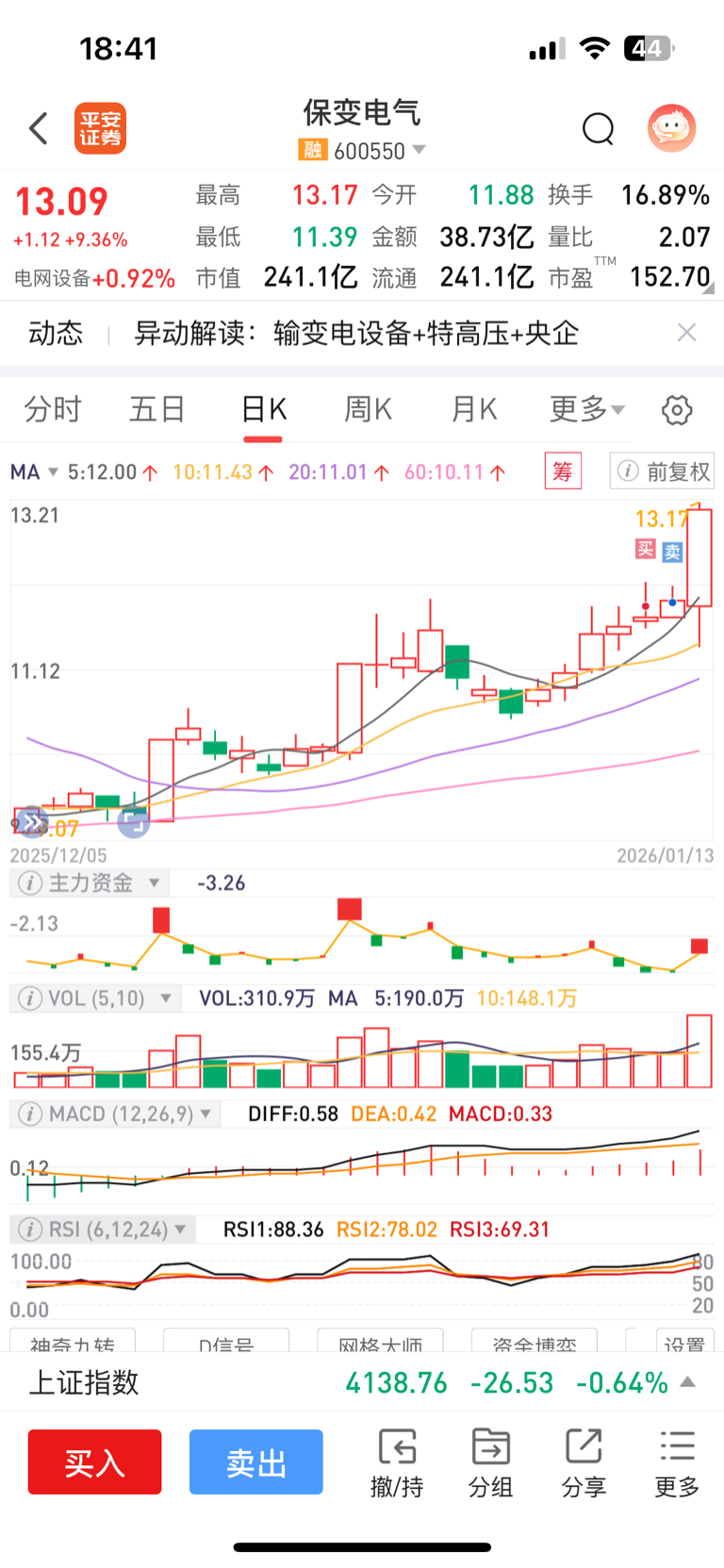Expand 上证指数 bar up arrow

[x=688, y=1382]
